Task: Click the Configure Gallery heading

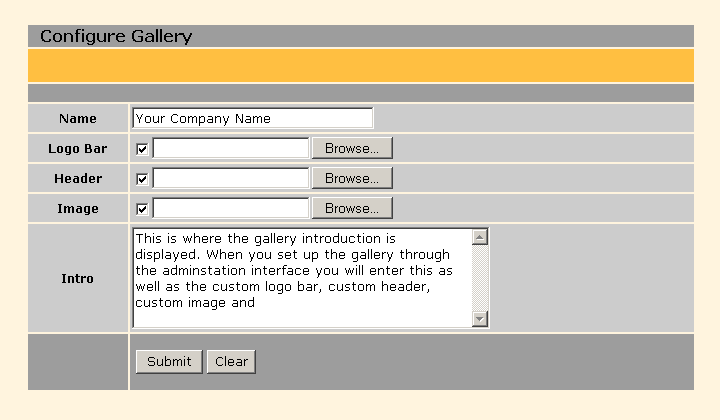Action: point(116,37)
